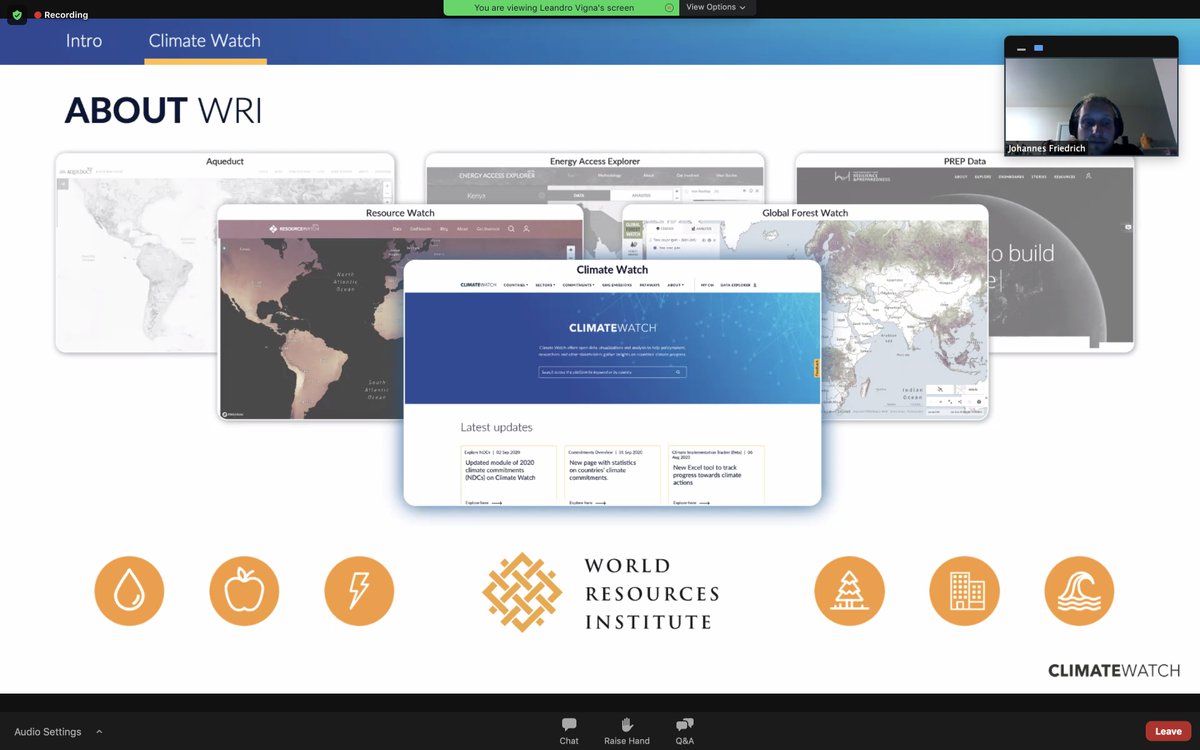Click the orange ocean wave icon
The height and width of the screenshot is (750, 1200).
(x=1079, y=591)
